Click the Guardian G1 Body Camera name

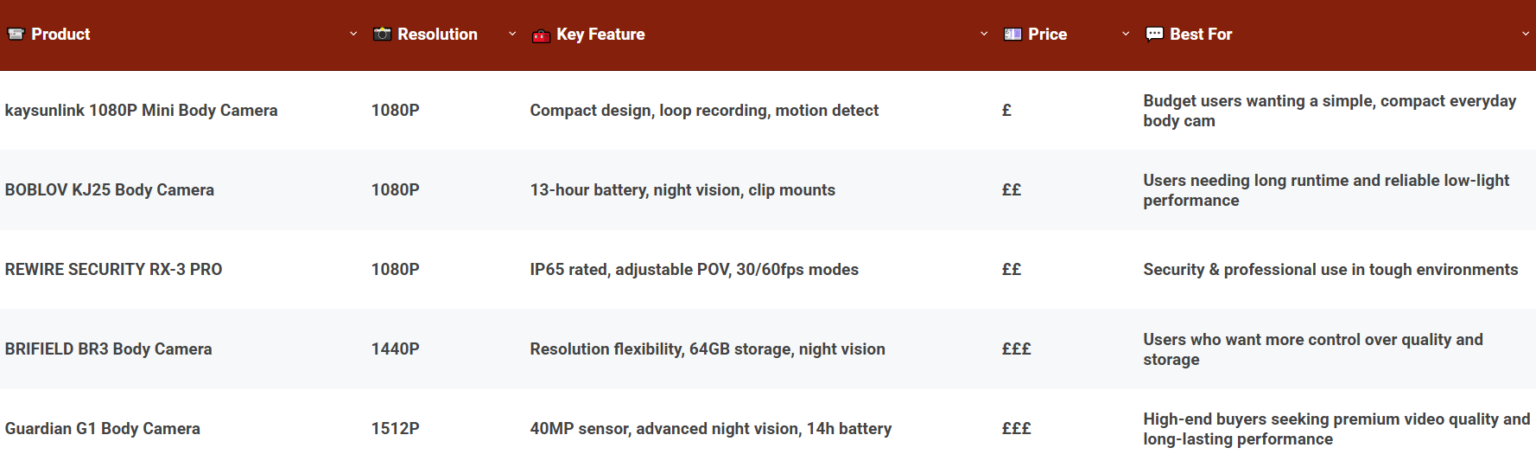click(102, 428)
